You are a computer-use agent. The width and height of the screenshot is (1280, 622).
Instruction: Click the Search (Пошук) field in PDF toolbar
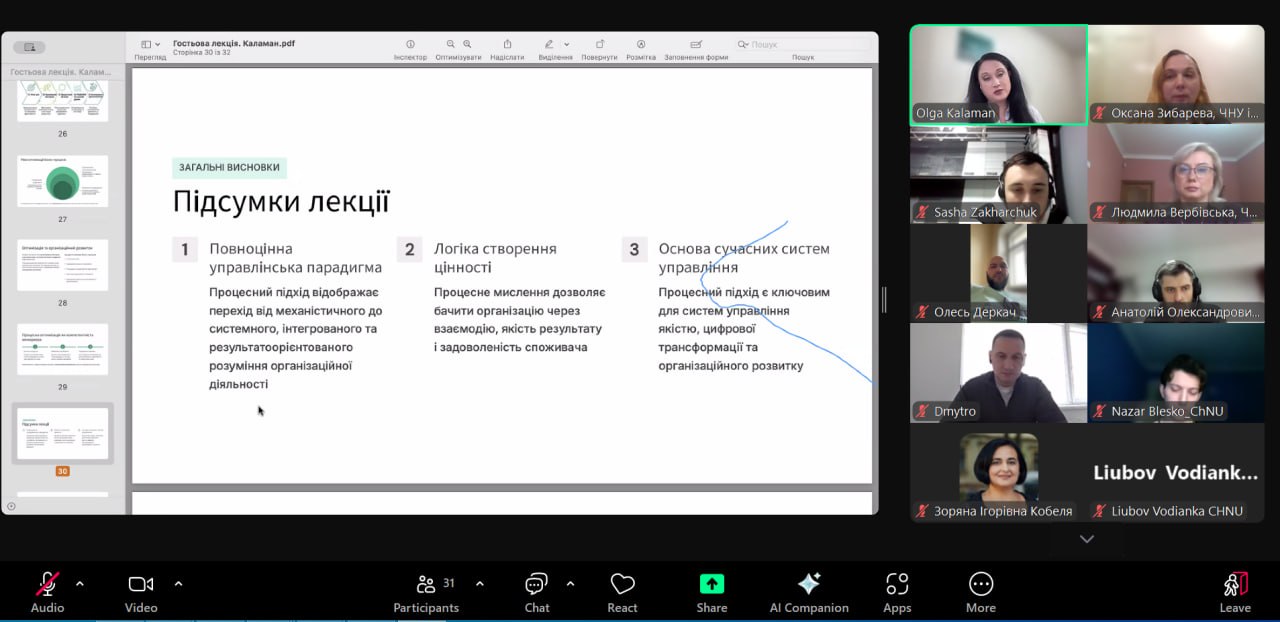pos(800,44)
